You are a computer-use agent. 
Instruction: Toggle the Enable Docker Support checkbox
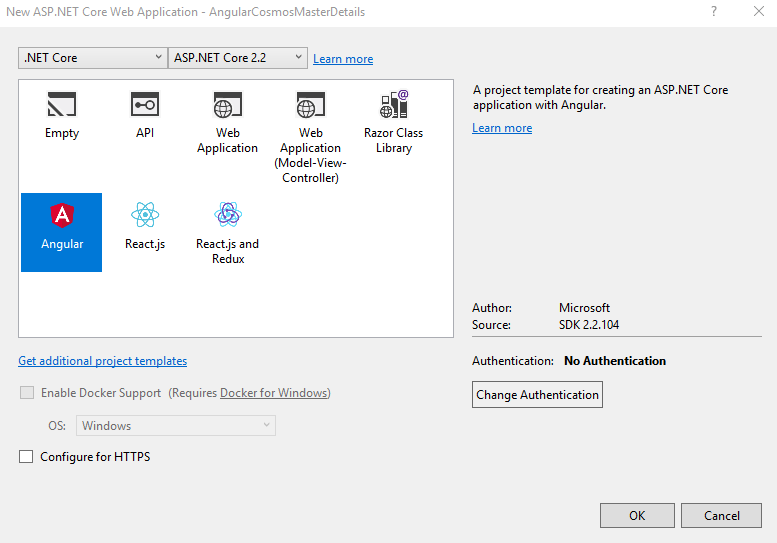27,393
